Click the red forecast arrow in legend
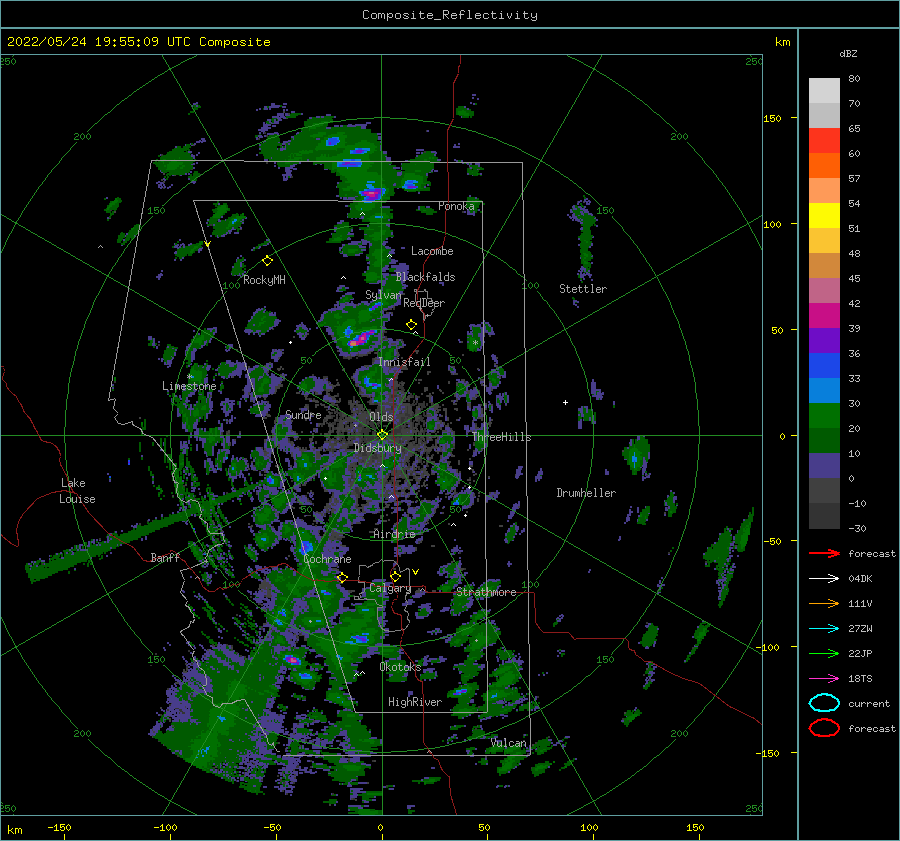Screen dimensions: 900x841 click(824, 553)
